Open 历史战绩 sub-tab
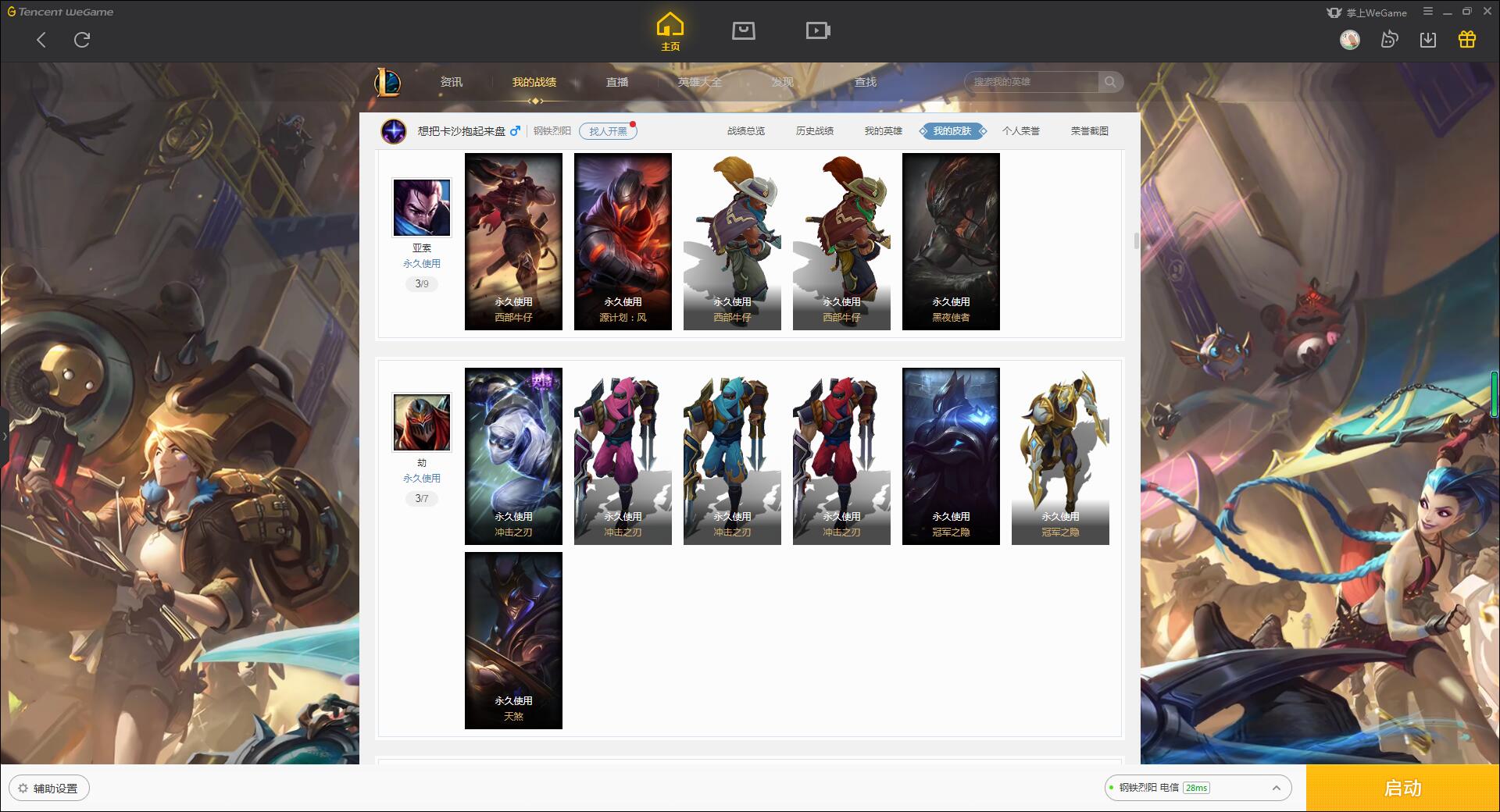This screenshot has height=812, width=1500. click(x=815, y=131)
